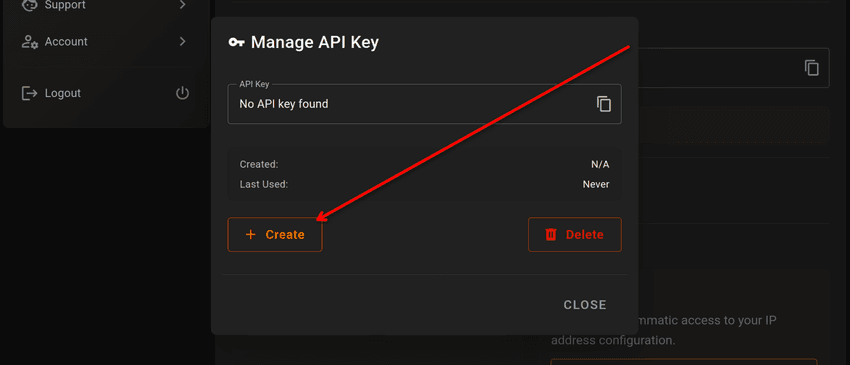Click the Account user-gear icon

point(29,42)
